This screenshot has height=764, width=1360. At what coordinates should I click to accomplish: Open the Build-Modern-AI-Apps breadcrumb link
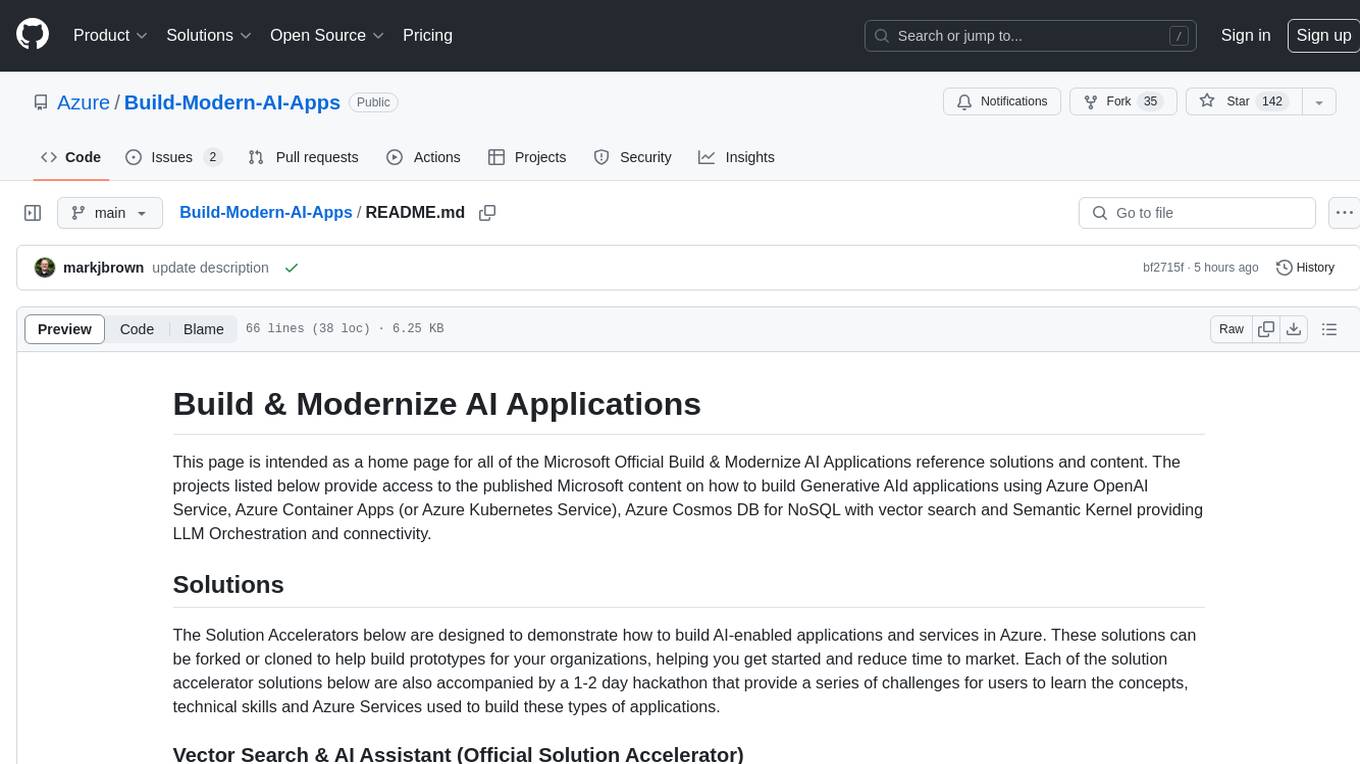(x=266, y=212)
